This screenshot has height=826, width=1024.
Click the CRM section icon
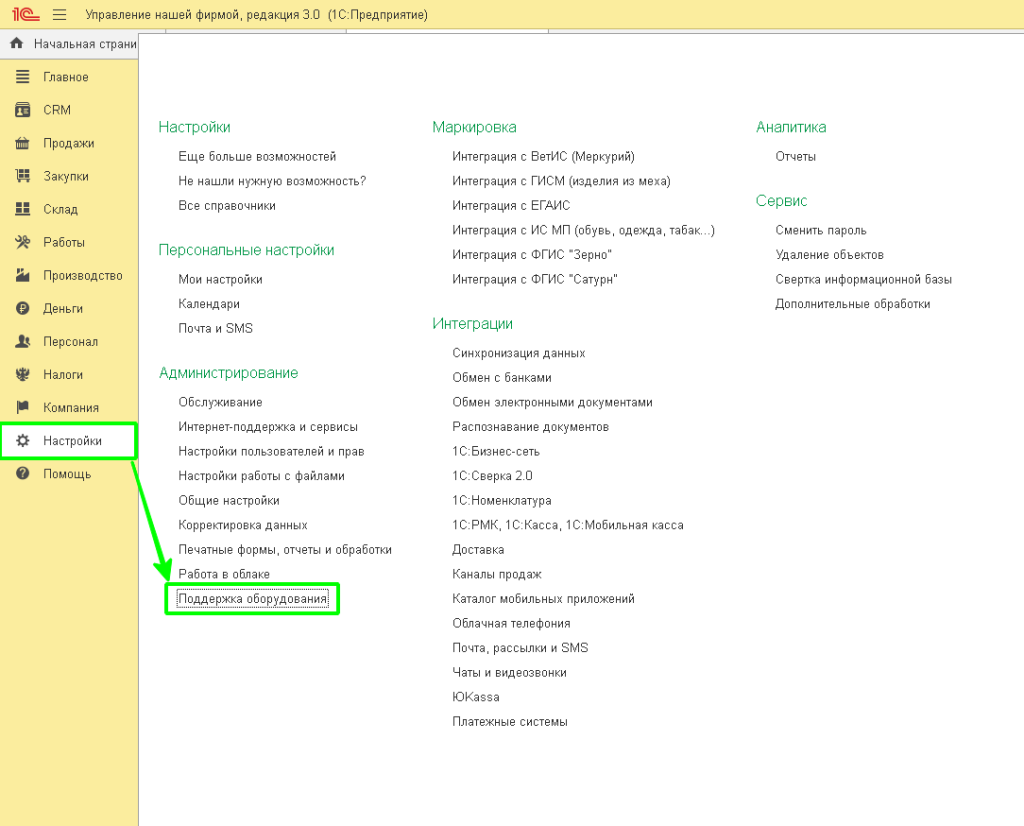22,110
